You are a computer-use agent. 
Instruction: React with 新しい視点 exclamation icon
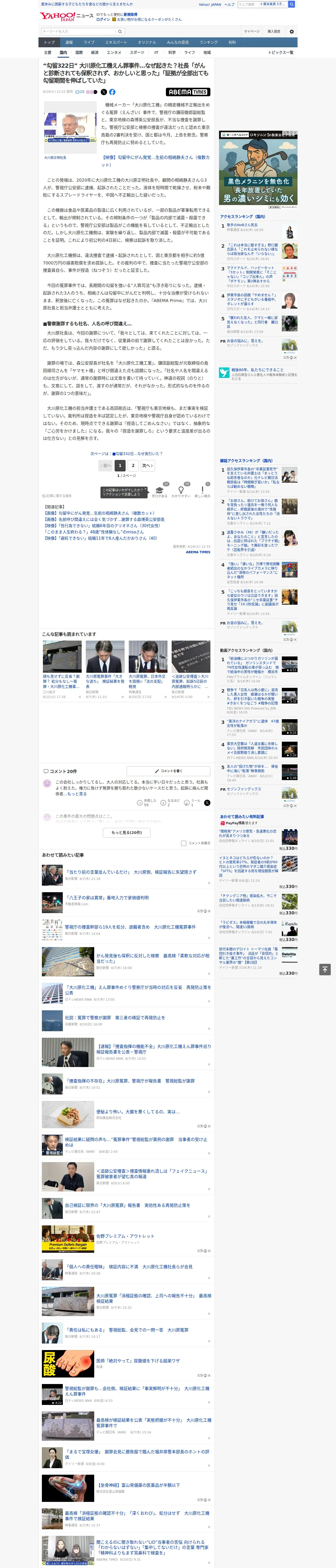[203, 490]
